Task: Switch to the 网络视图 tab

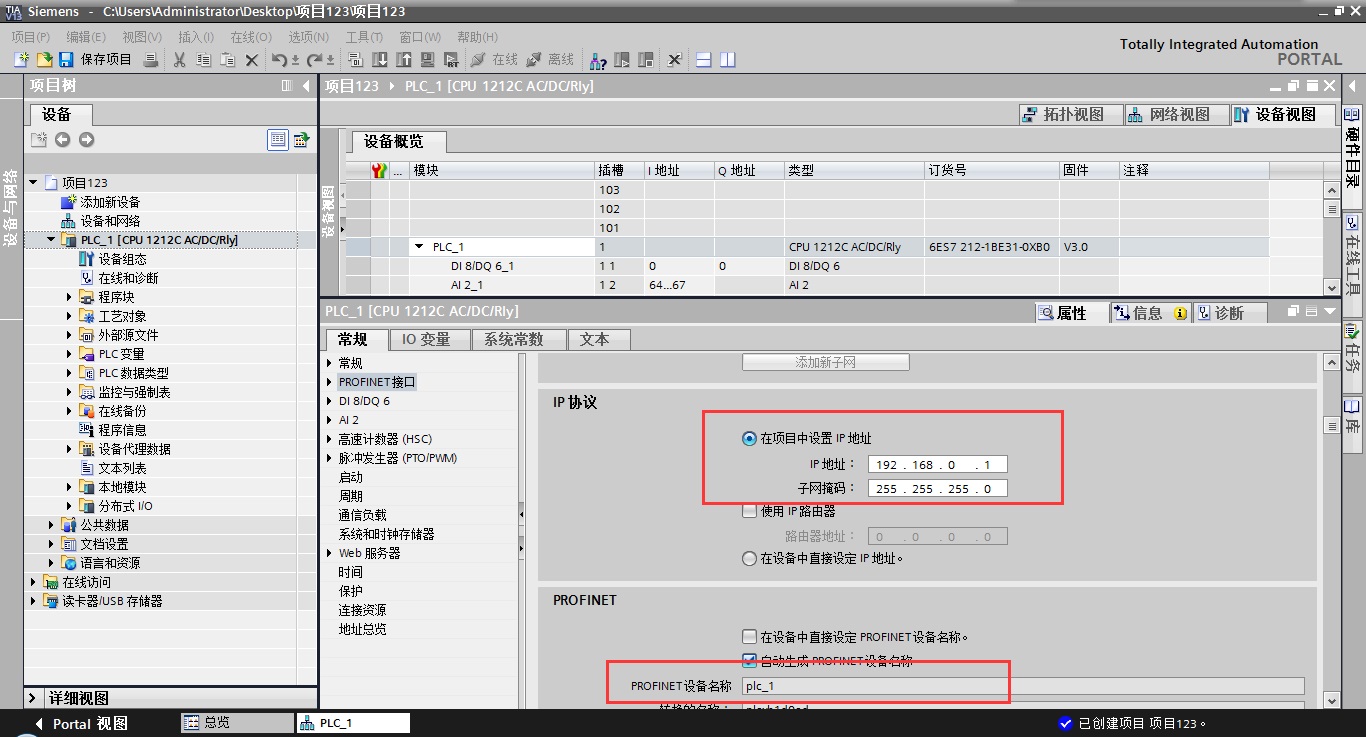Action: tap(1175, 115)
